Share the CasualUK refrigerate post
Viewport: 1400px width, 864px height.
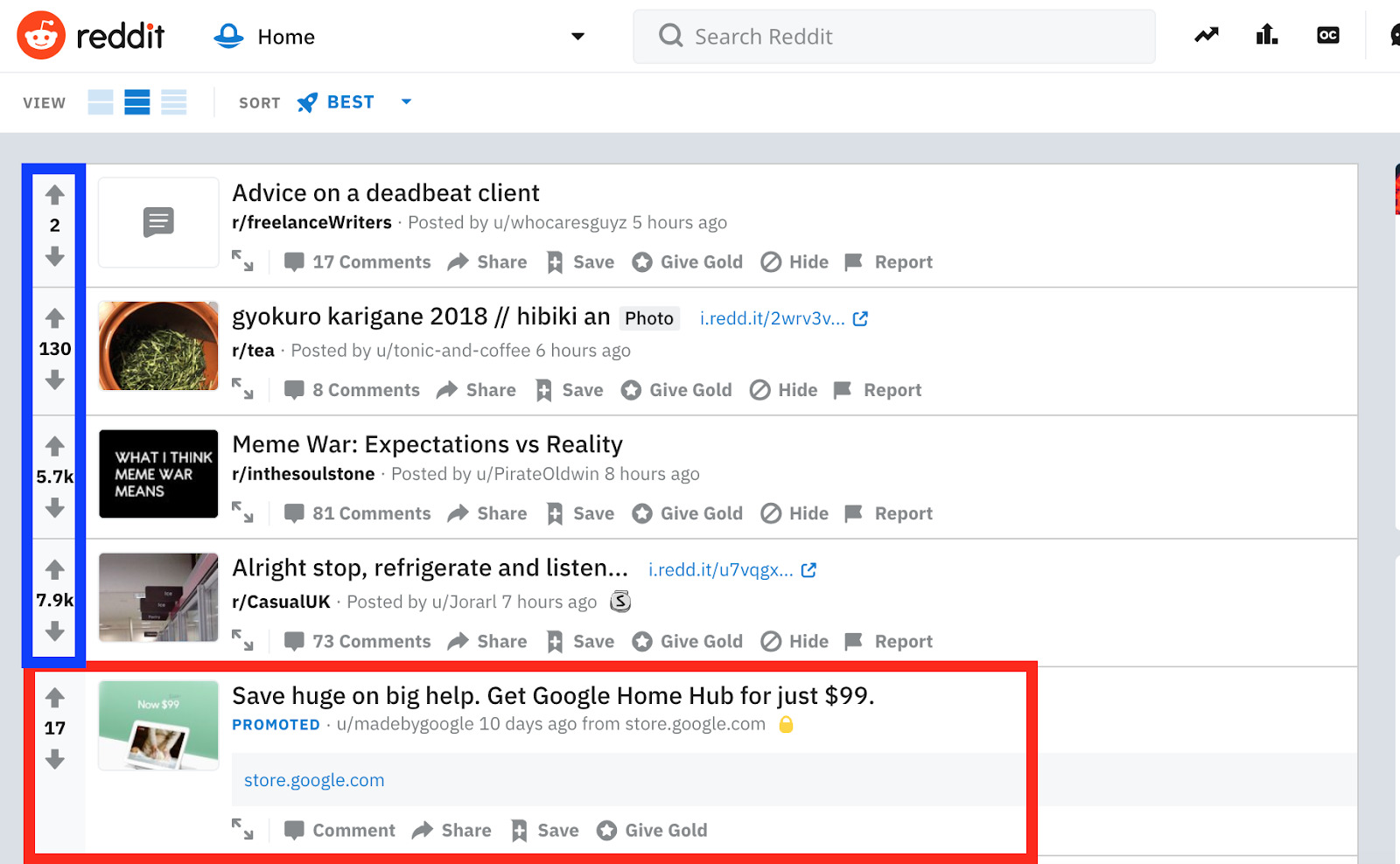coord(487,641)
